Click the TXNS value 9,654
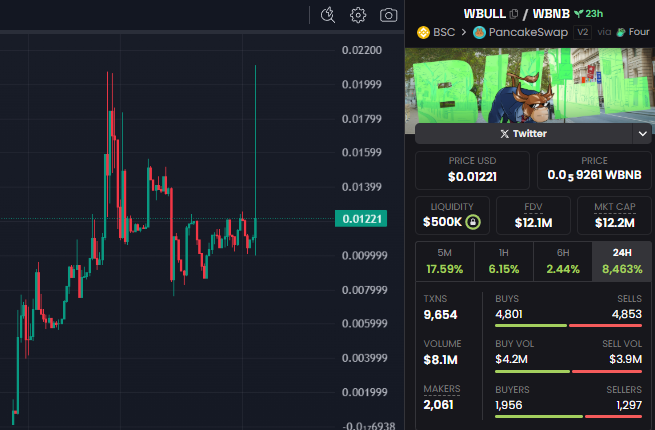 [x=440, y=315]
